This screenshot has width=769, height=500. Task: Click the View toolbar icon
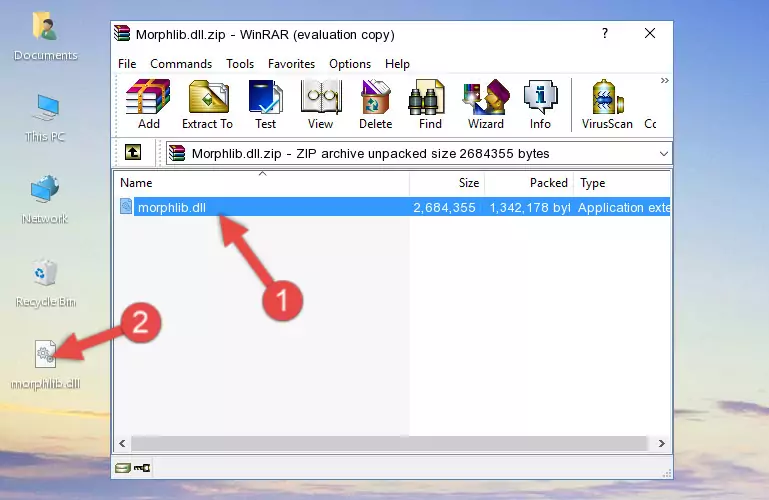click(x=321, y=104)
